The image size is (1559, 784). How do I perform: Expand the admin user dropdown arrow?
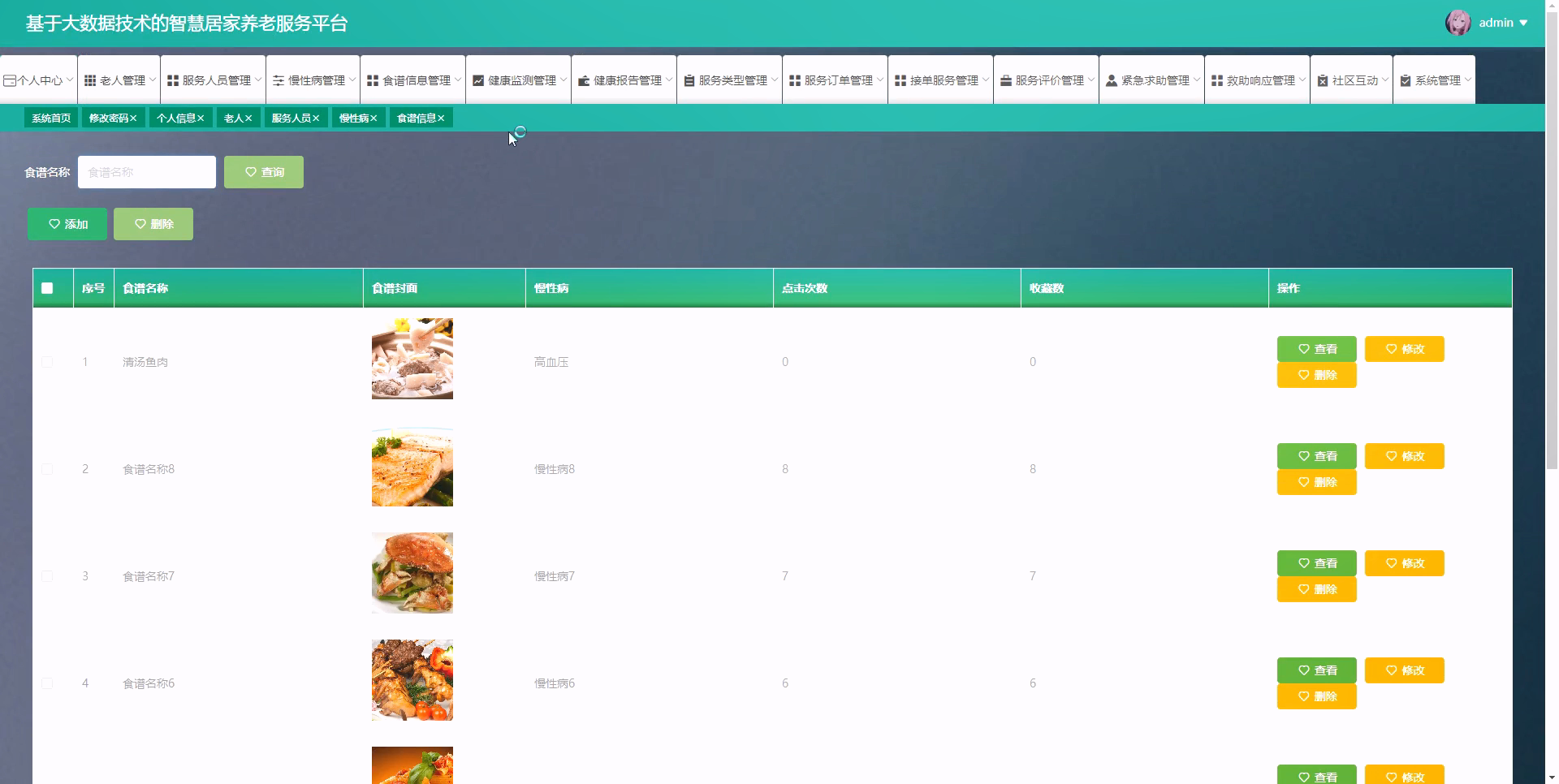click(1523, 23)
